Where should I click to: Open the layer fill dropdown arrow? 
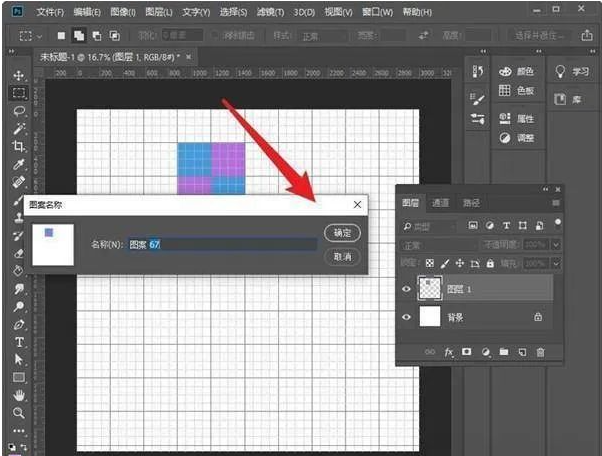pos(555,263)
